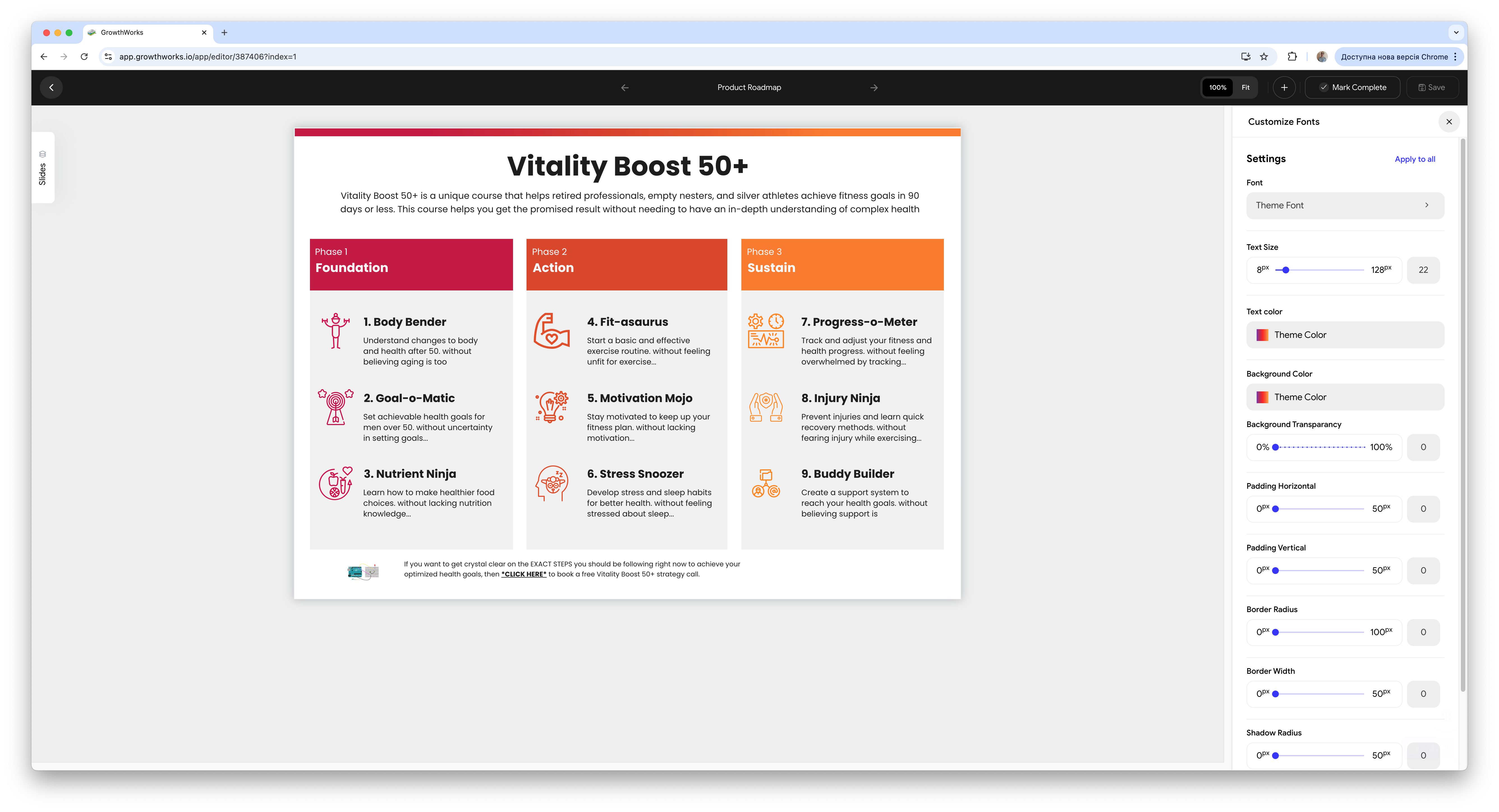The height and width of the screenshot is (812, 1499).
Task: Select the Phase 3 Sustain header
Action: pyautogui.click(x=842, y=265)
